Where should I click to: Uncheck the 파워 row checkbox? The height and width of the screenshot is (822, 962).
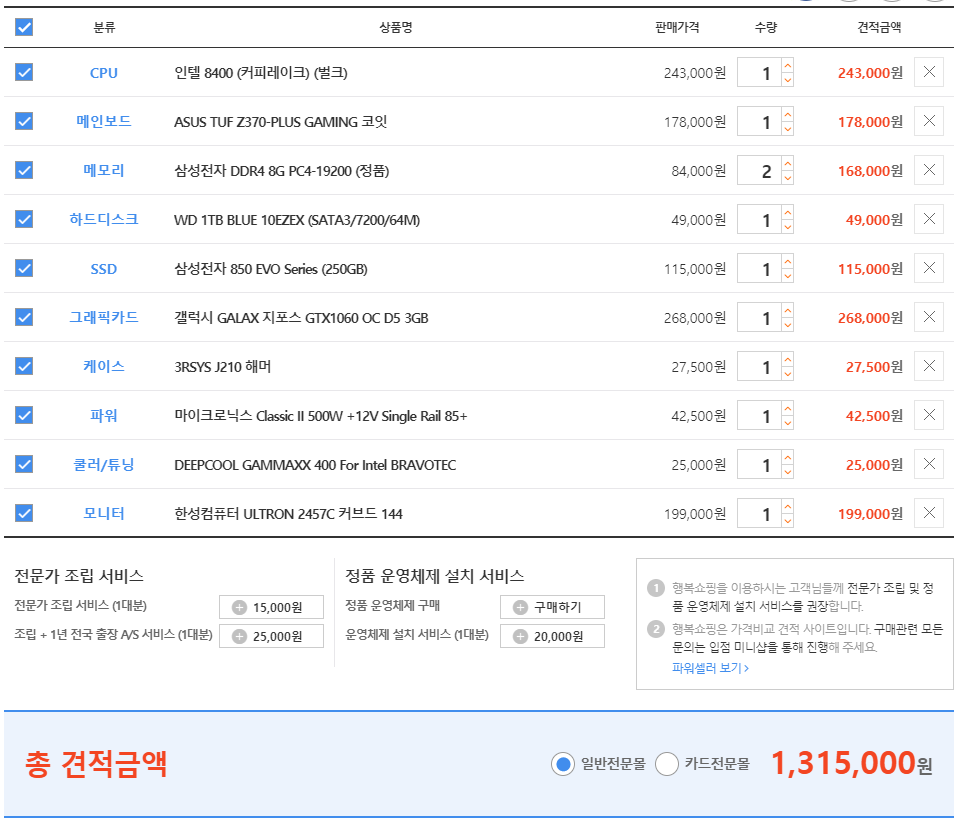tap(24, 415)
